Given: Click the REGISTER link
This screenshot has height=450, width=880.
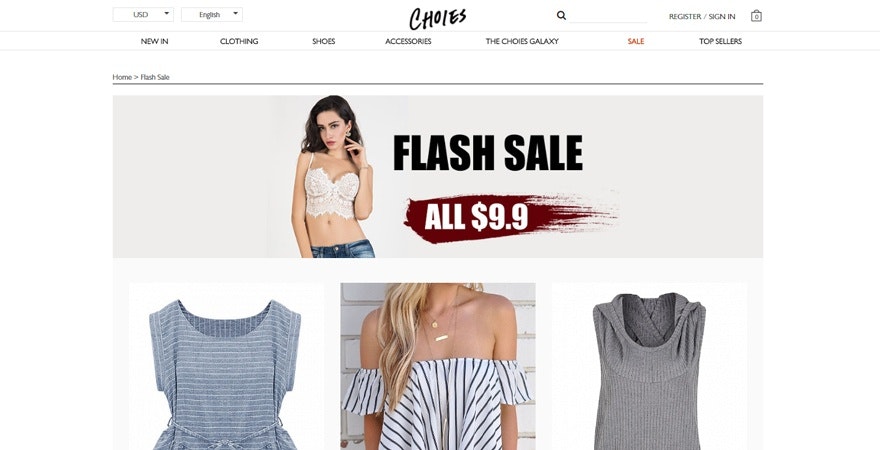Looking at the screenshot, I should (685, 17).
